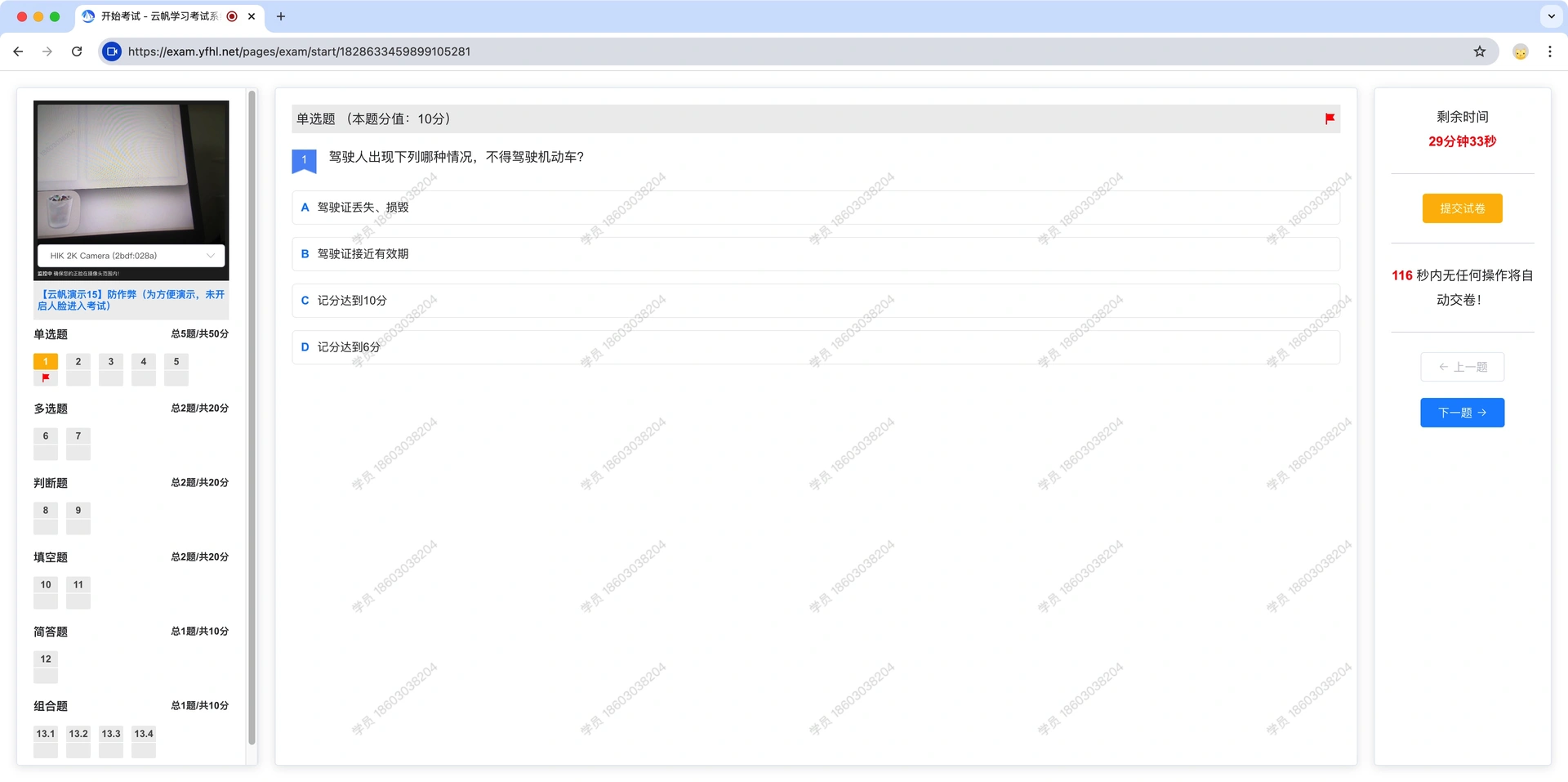Open a new browser tab
1568x782 pixels.
(x=281, y=16)
